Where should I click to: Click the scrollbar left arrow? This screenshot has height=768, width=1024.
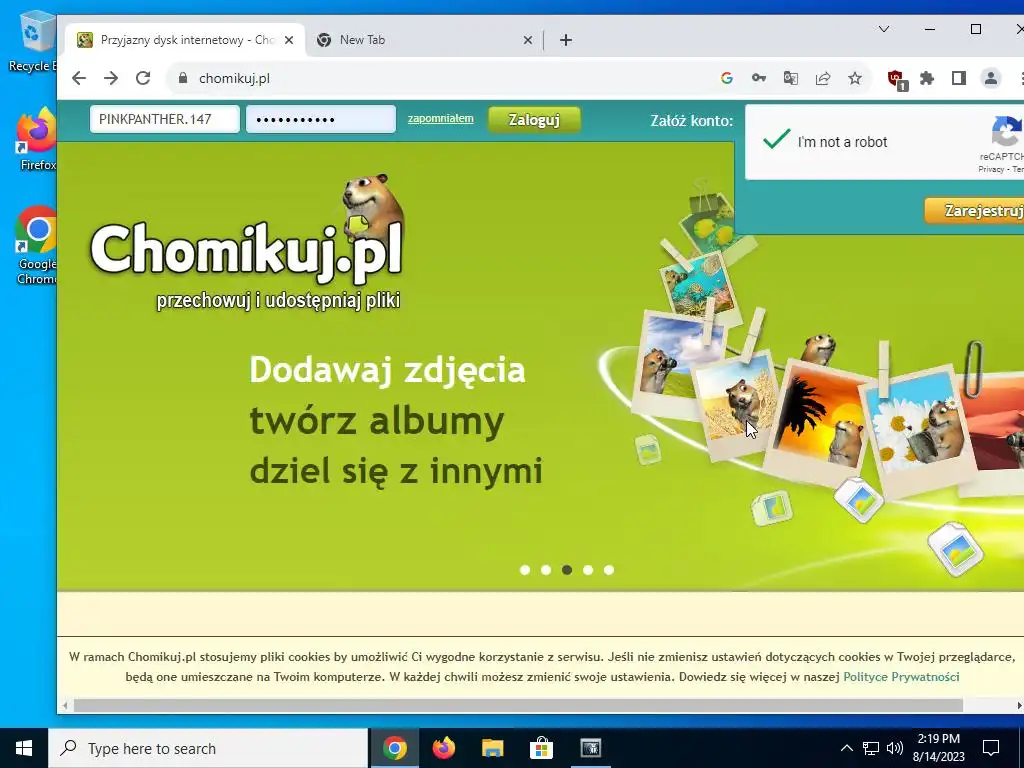click(x=64, y=705)
